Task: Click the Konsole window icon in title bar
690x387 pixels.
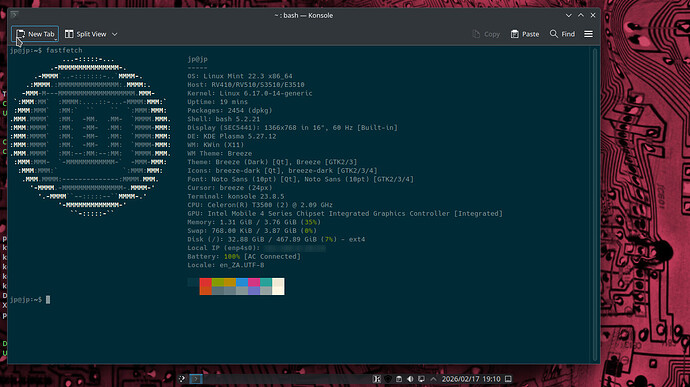Action: (14, 15)
